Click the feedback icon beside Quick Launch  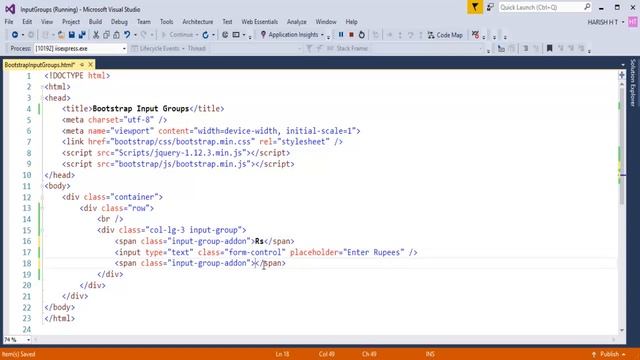pyautogui.click(x=490, y=7)
